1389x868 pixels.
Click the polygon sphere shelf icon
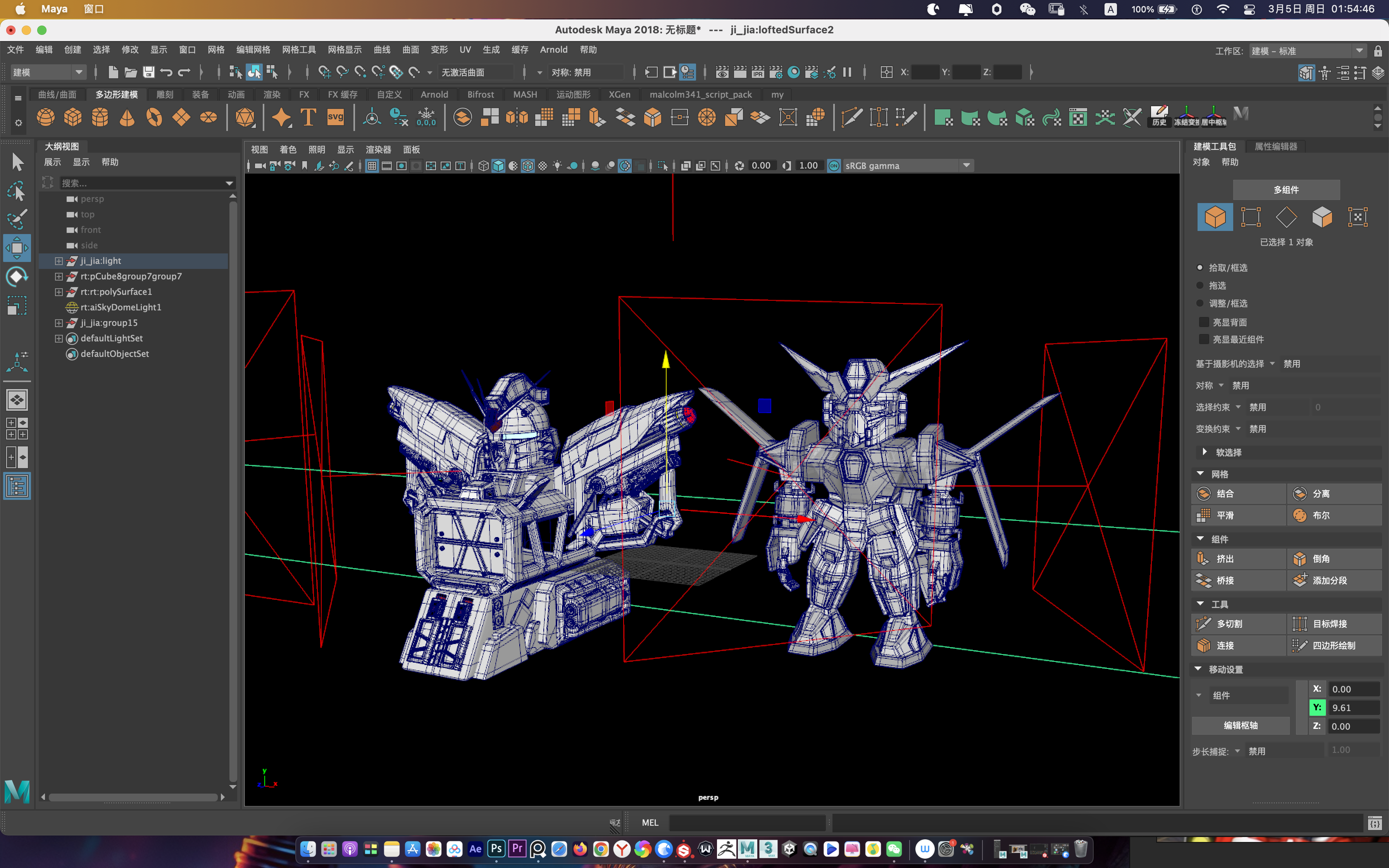pos(45,118)
